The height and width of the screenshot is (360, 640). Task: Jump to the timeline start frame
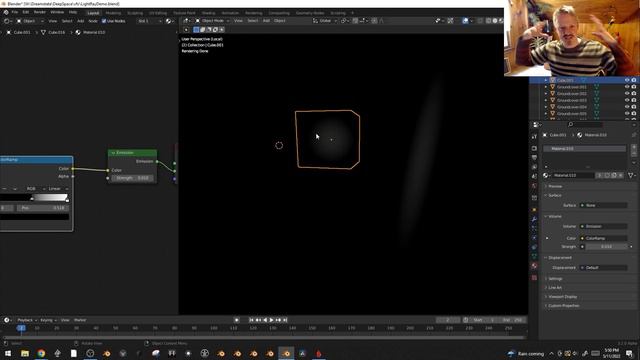(251, 320)
